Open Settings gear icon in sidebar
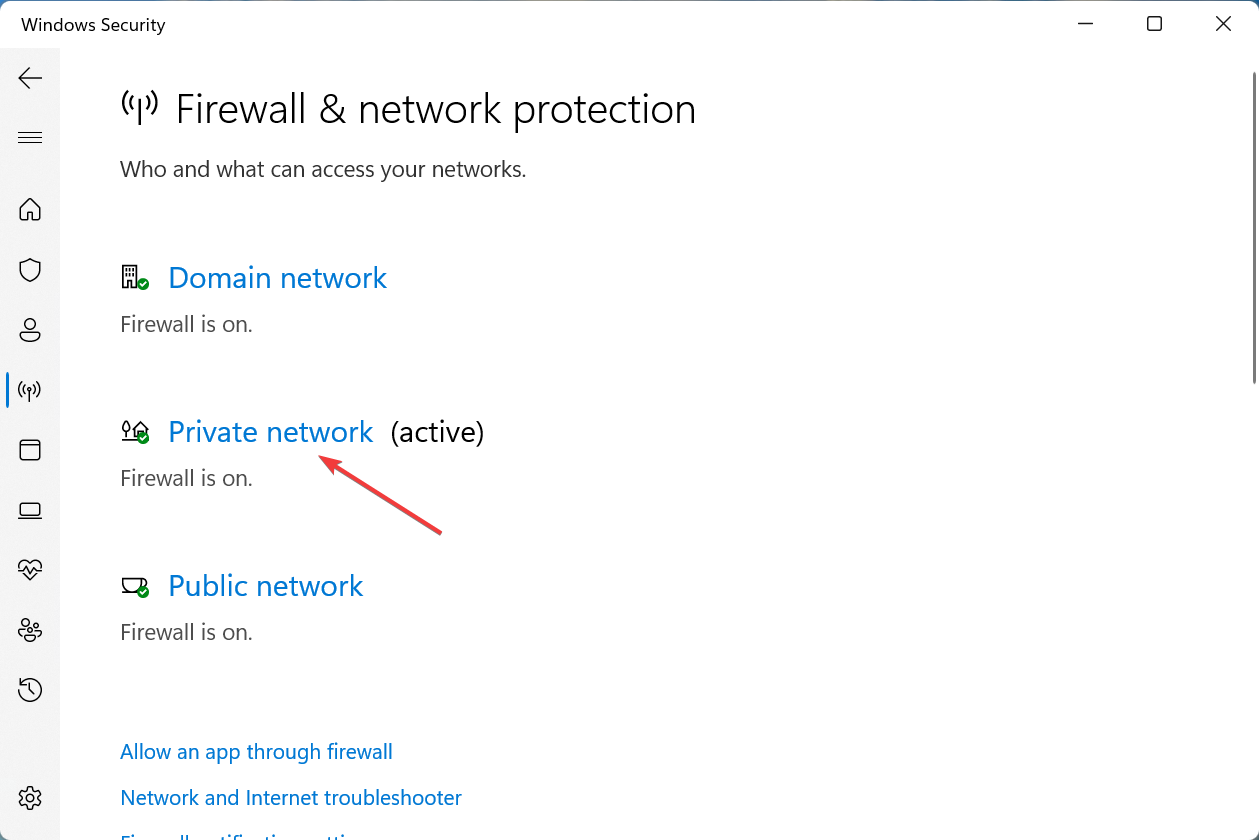The width and height of the screenshot is (1259, 840). (x=30, y=798)
